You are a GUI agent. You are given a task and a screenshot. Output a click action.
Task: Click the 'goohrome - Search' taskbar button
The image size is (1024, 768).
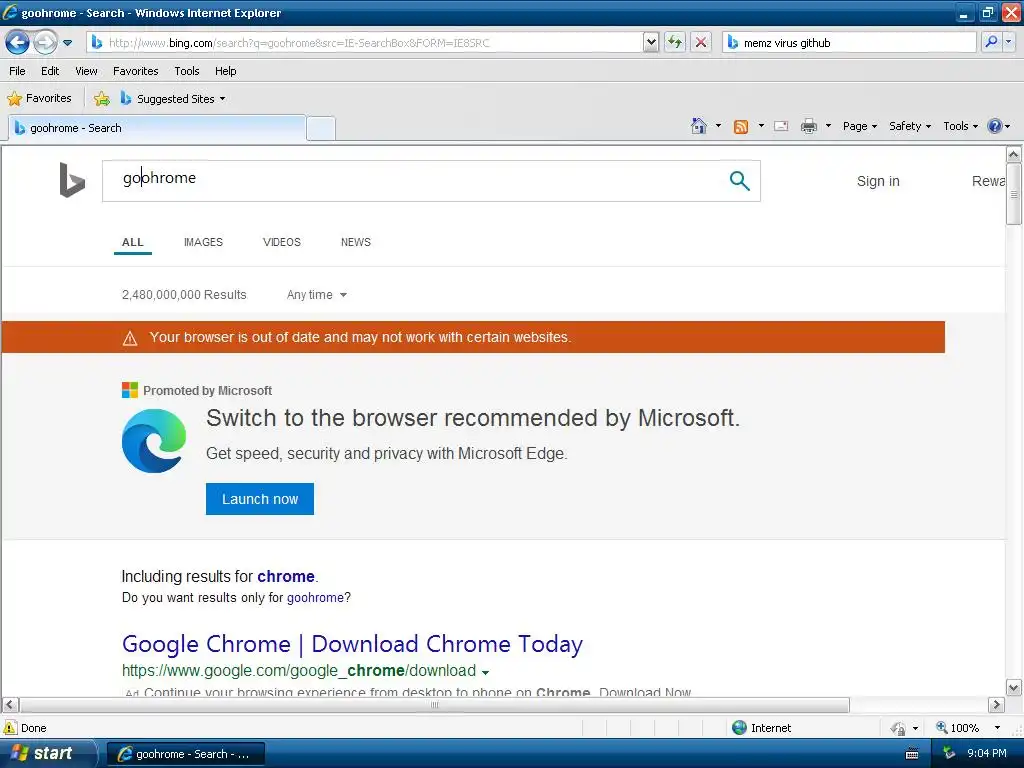tap(185, 754)
